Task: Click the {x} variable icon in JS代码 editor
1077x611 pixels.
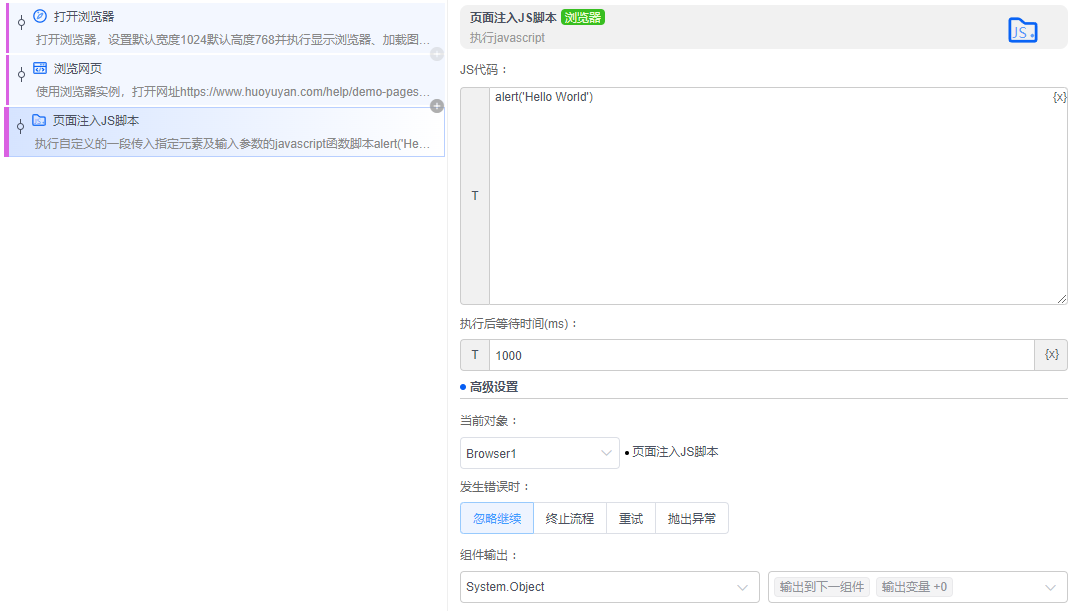Action: pos(1059,97)
